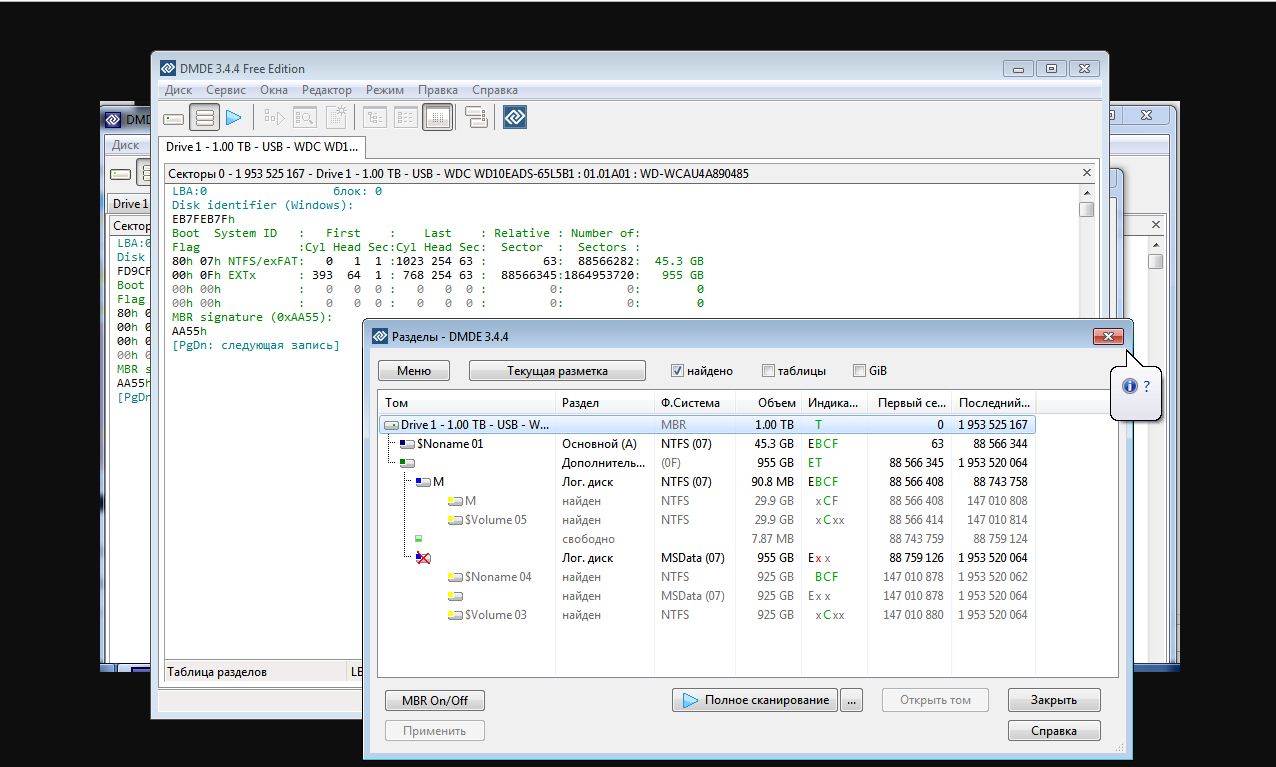The image size is (1276, 767).
Task: Open scan options with the '...' button
Action: pos(851,700)
